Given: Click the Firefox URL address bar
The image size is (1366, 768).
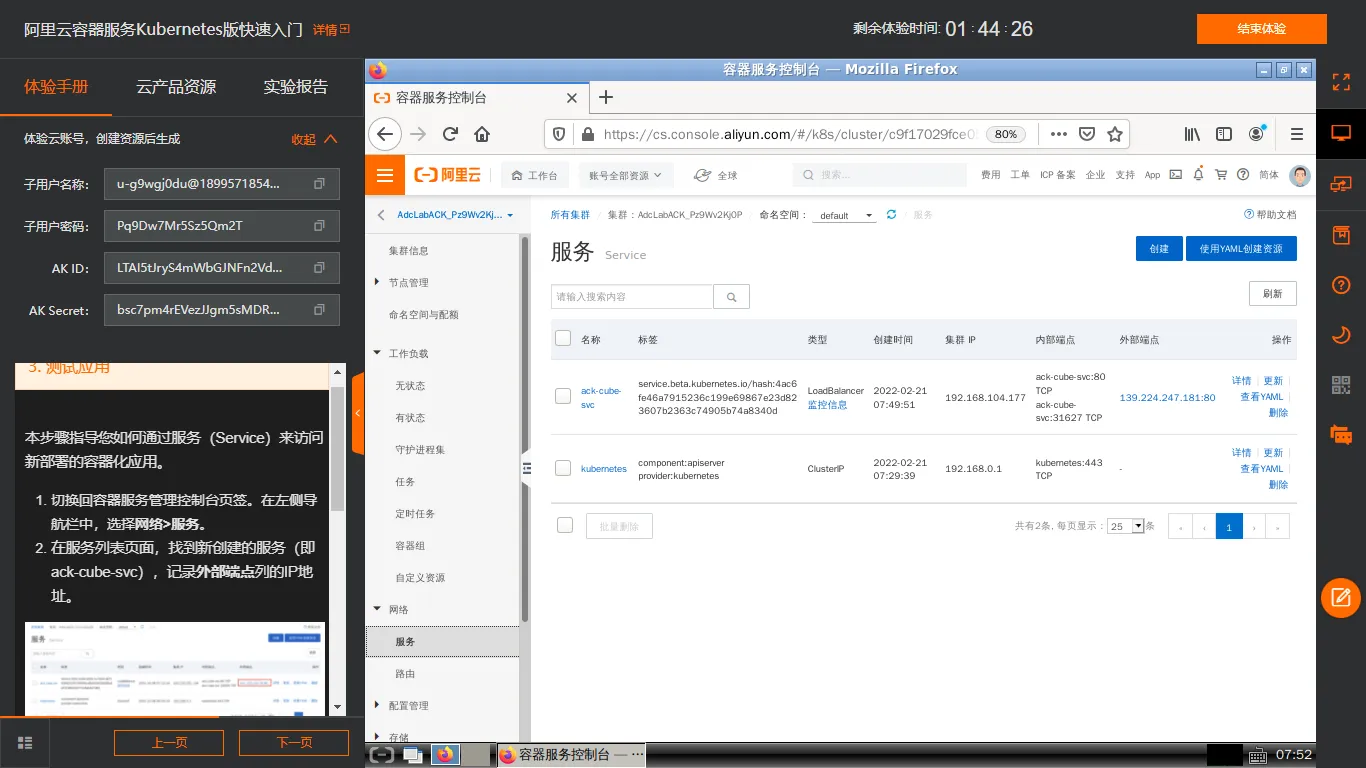Looking at the screenshot, I should click(790, 134).
